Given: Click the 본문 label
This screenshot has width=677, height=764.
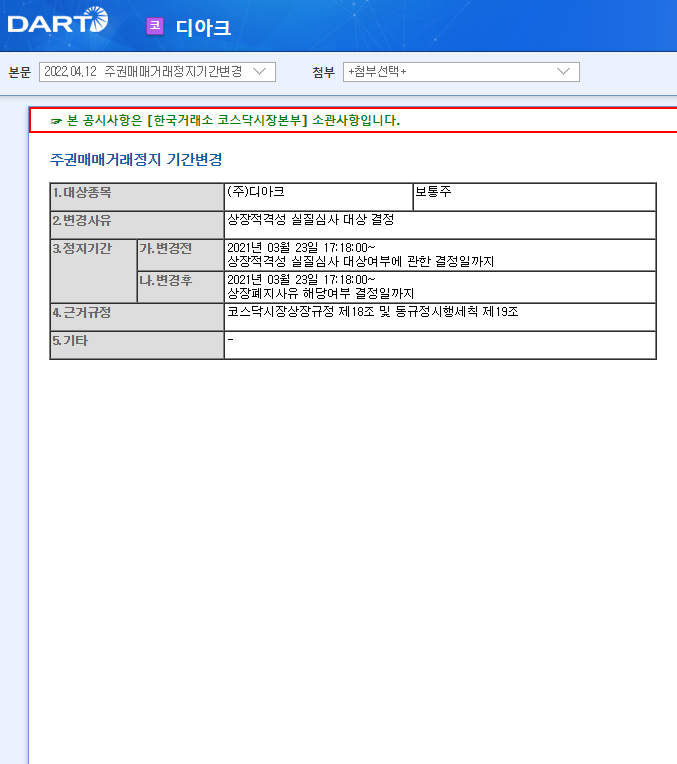Looking at the screenshot, I should point(20,72).
